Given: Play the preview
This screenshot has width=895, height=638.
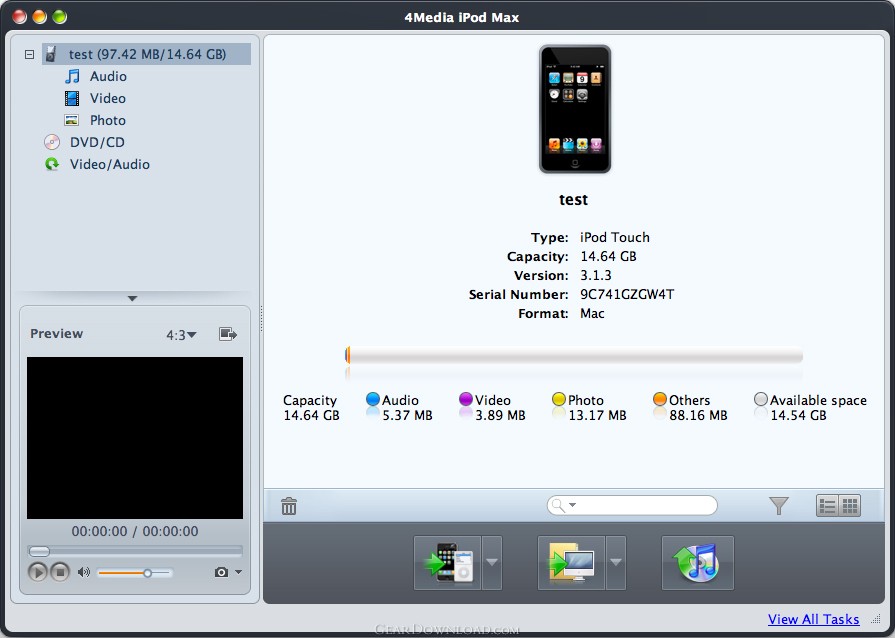Looking at the screenshot, I should 38,572.
